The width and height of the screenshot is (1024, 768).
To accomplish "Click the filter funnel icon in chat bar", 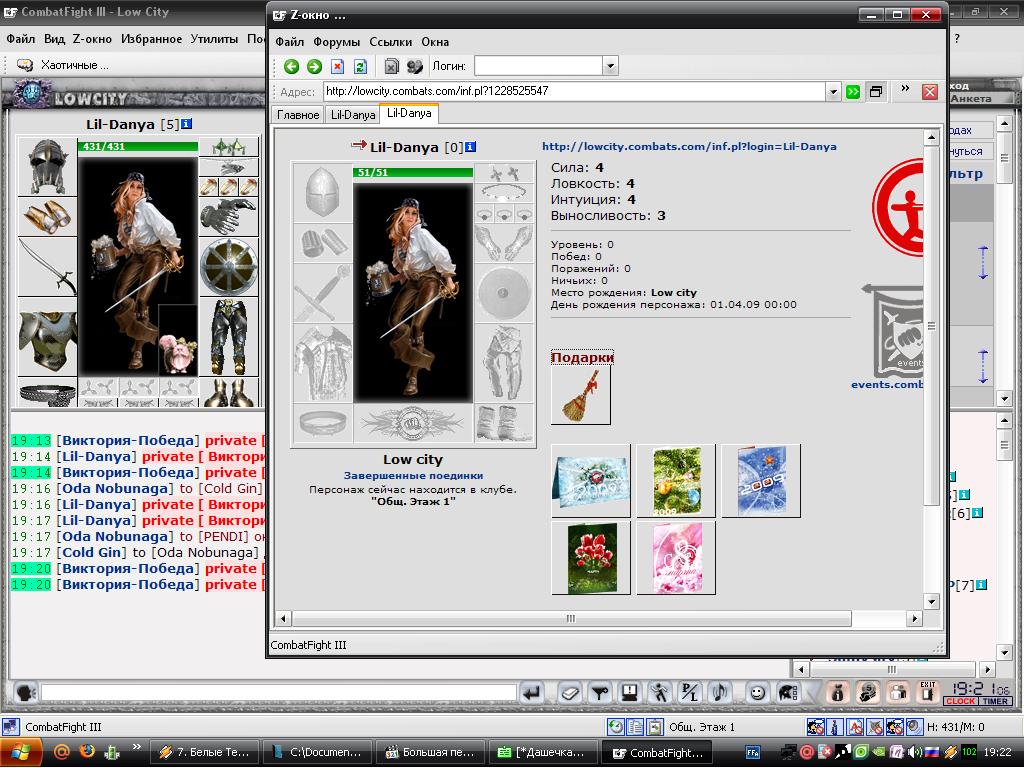I will (x=599, y=692).
